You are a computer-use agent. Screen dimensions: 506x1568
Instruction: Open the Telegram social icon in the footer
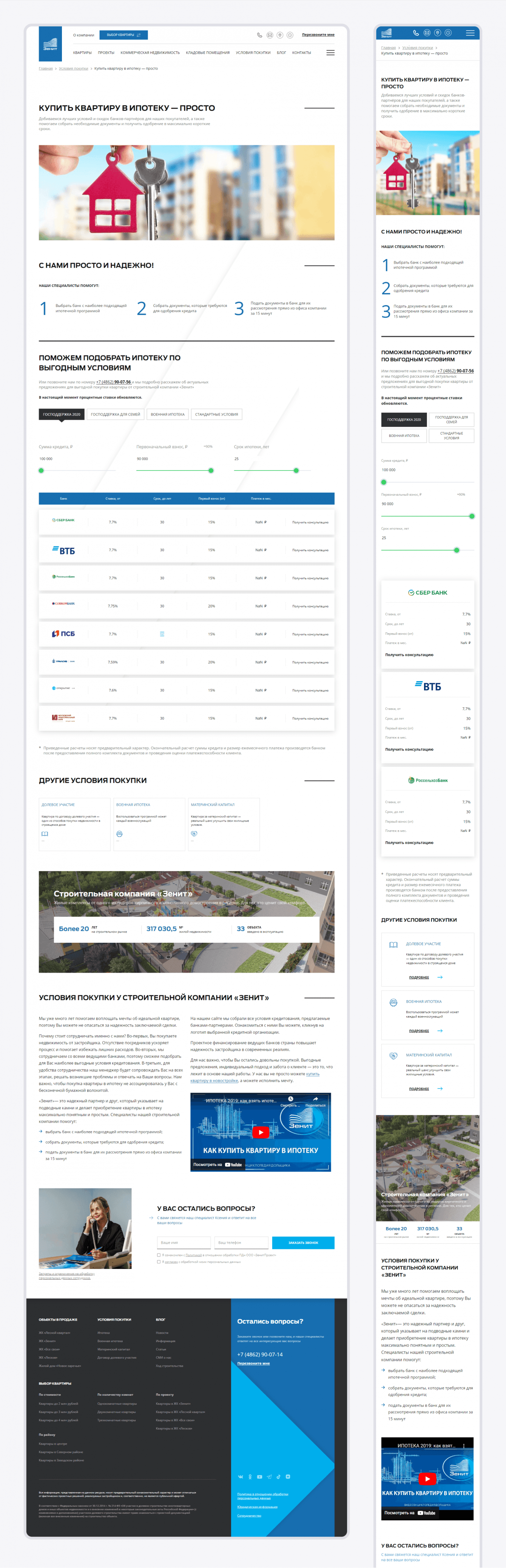point(269,1477)
